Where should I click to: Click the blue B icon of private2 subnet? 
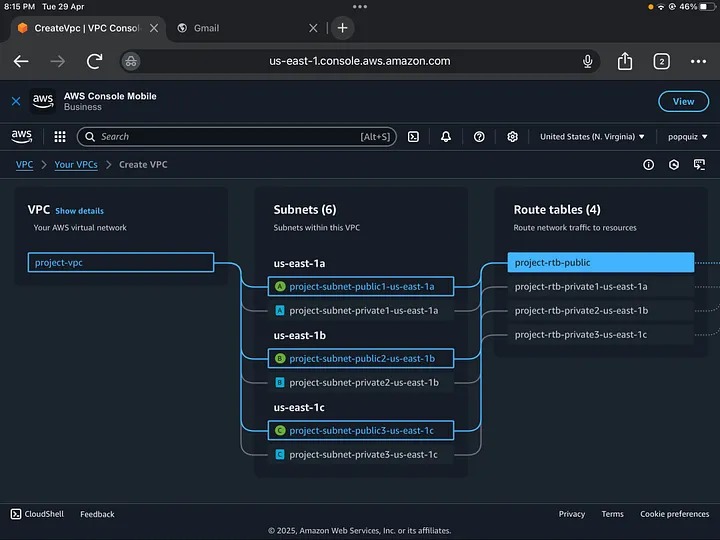280,382
